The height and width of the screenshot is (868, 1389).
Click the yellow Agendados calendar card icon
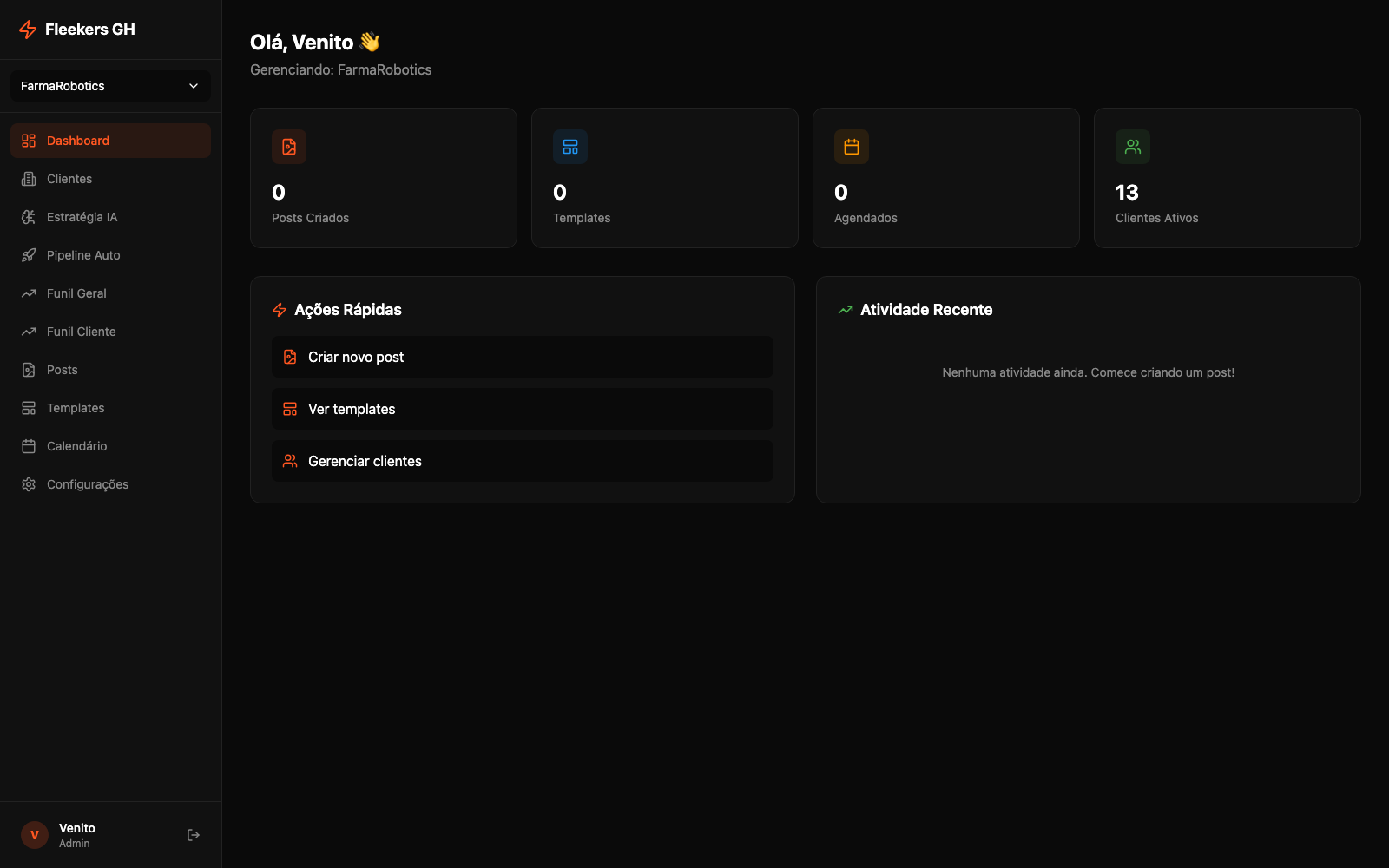852,147
